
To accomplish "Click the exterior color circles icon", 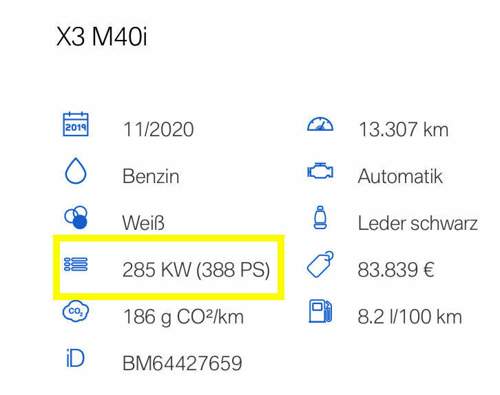I will (x=76, y=217).
